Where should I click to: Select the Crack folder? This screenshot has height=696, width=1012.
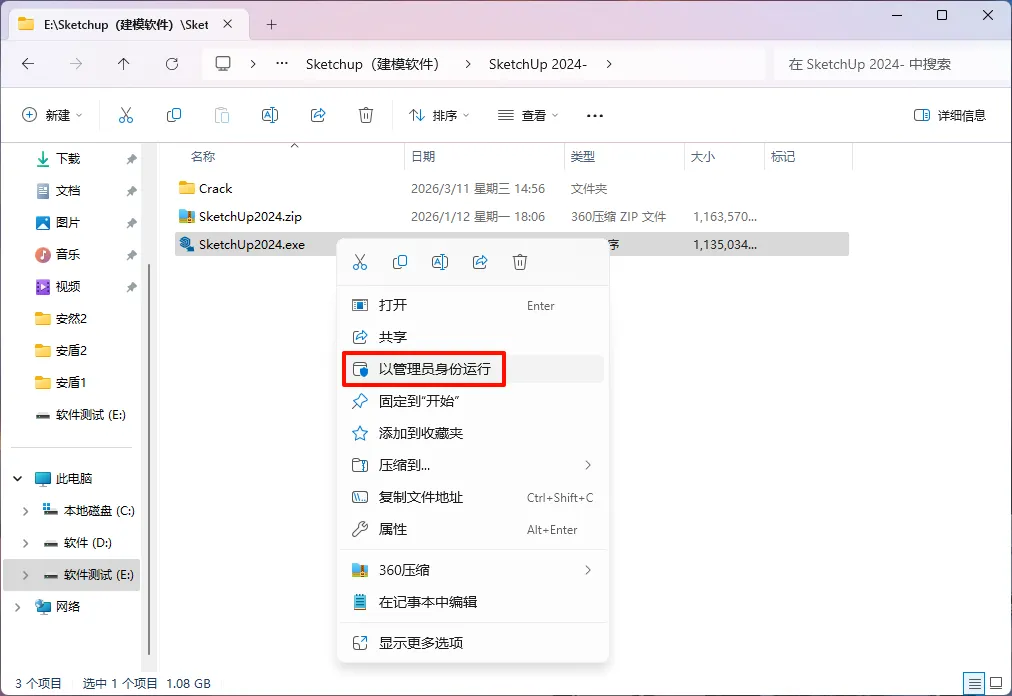coord(512,189)
